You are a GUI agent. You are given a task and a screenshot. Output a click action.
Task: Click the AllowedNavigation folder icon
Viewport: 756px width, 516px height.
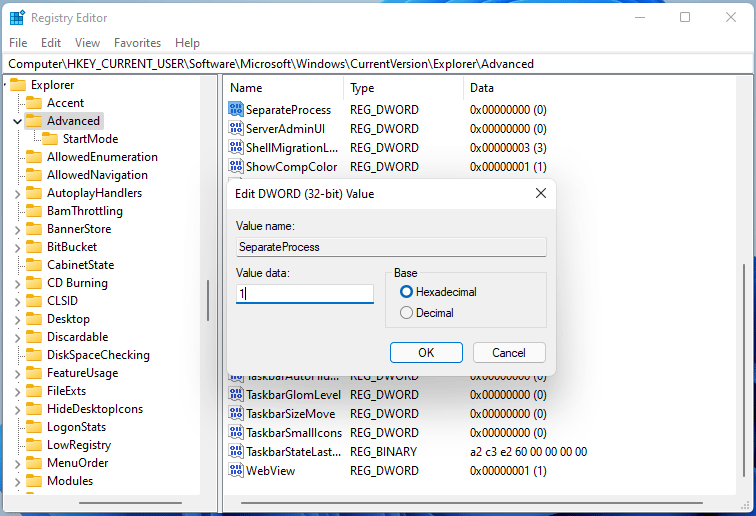pos(34,175)
